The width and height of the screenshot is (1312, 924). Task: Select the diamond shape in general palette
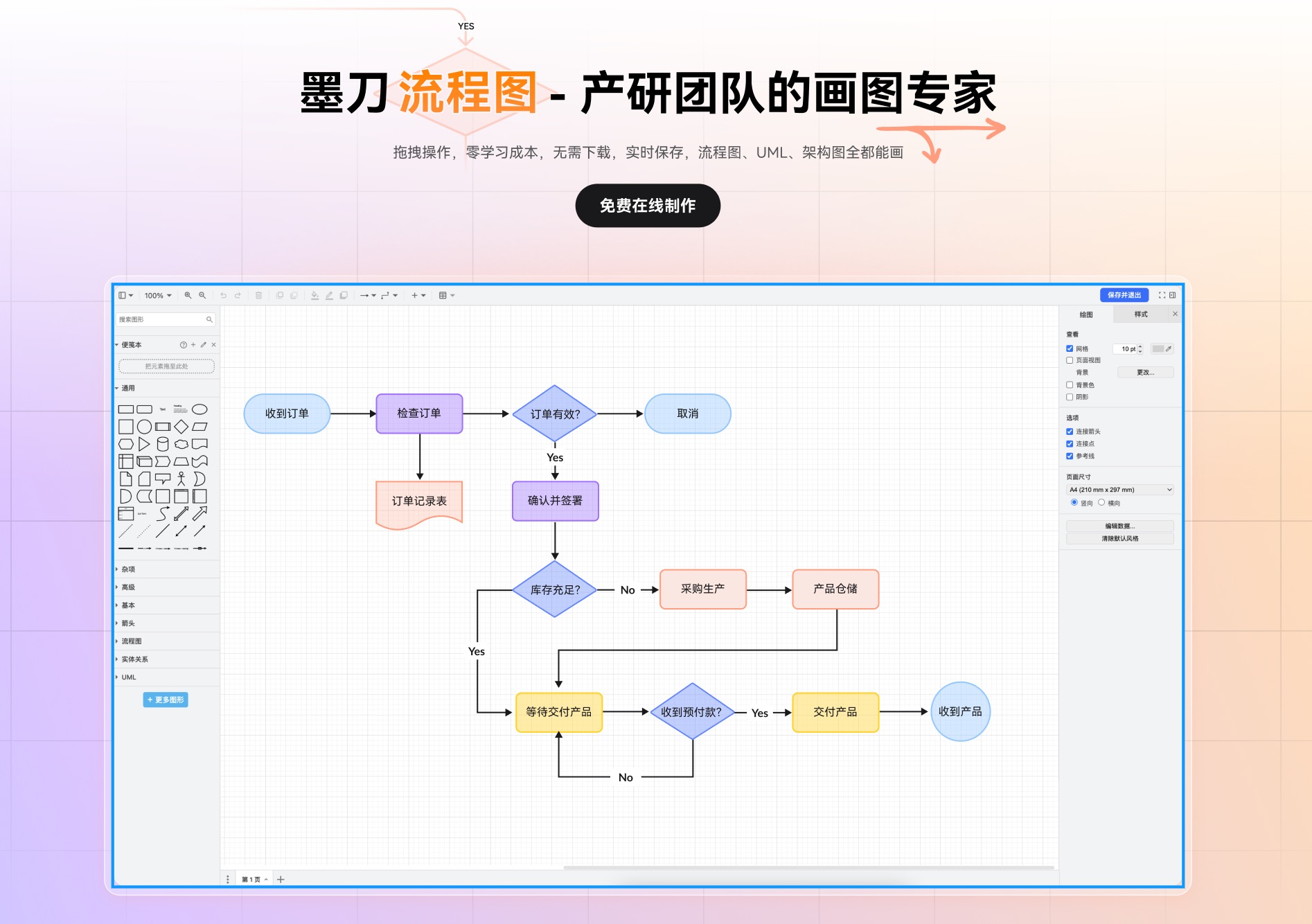(x=181, y=427)
